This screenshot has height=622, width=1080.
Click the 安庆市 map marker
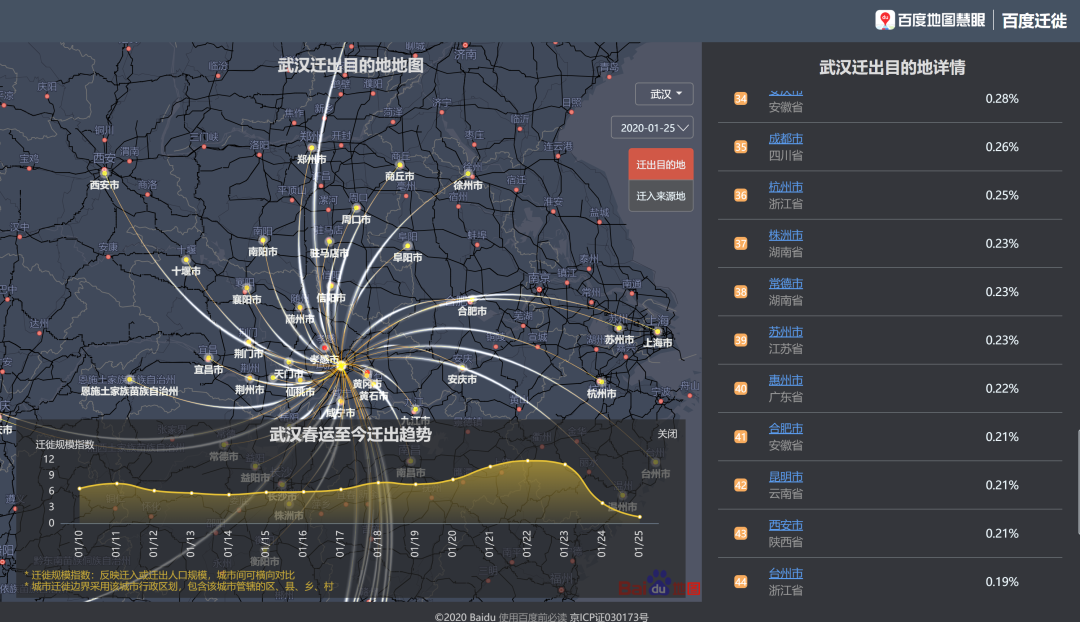[462, 368]
